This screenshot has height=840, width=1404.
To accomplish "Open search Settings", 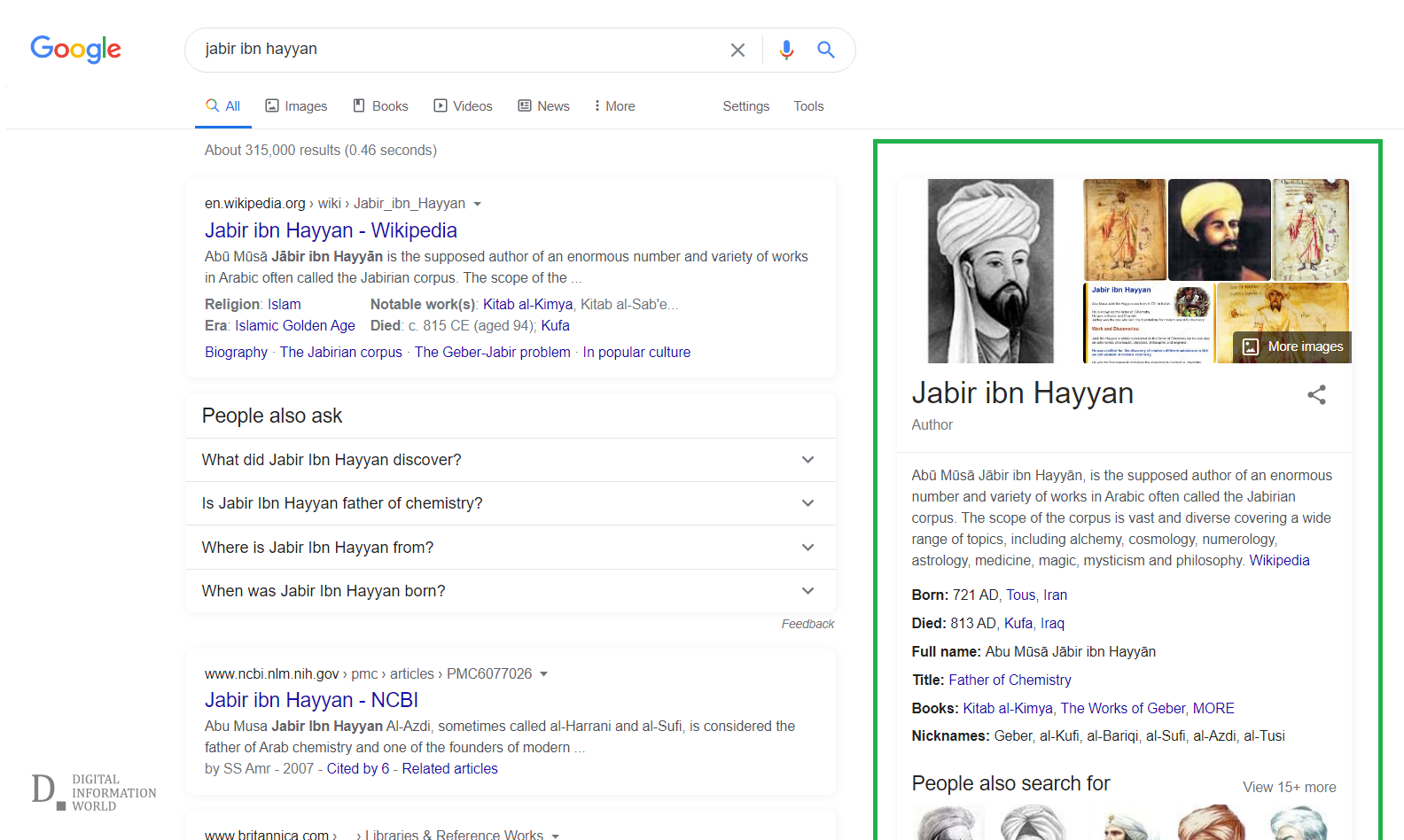I will (746, 106).
